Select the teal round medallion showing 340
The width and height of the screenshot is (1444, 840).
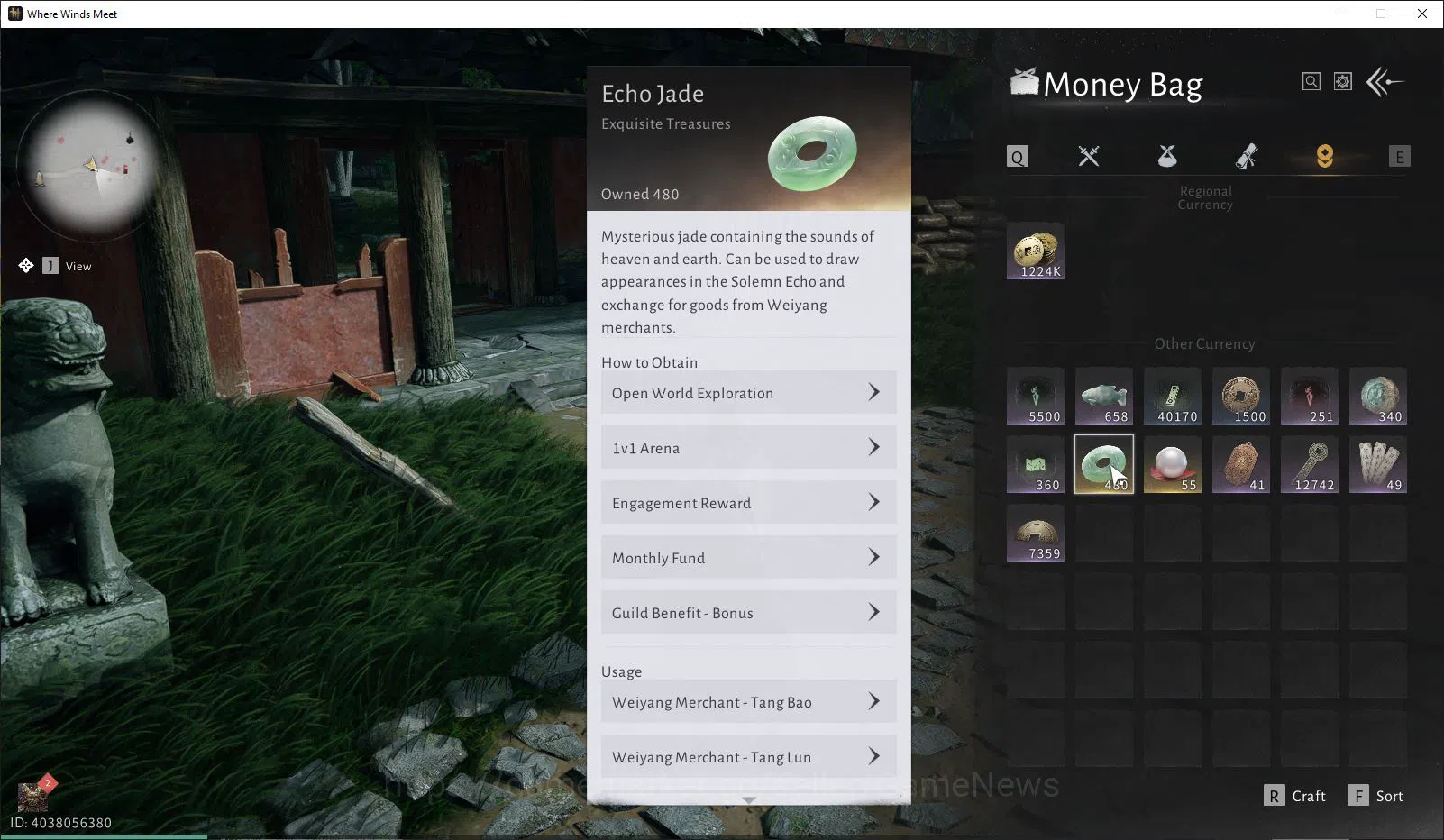1378,397
